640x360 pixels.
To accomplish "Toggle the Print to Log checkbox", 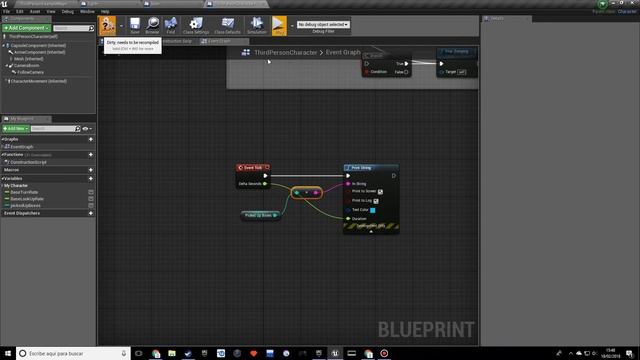I will (x=376, y=201).
